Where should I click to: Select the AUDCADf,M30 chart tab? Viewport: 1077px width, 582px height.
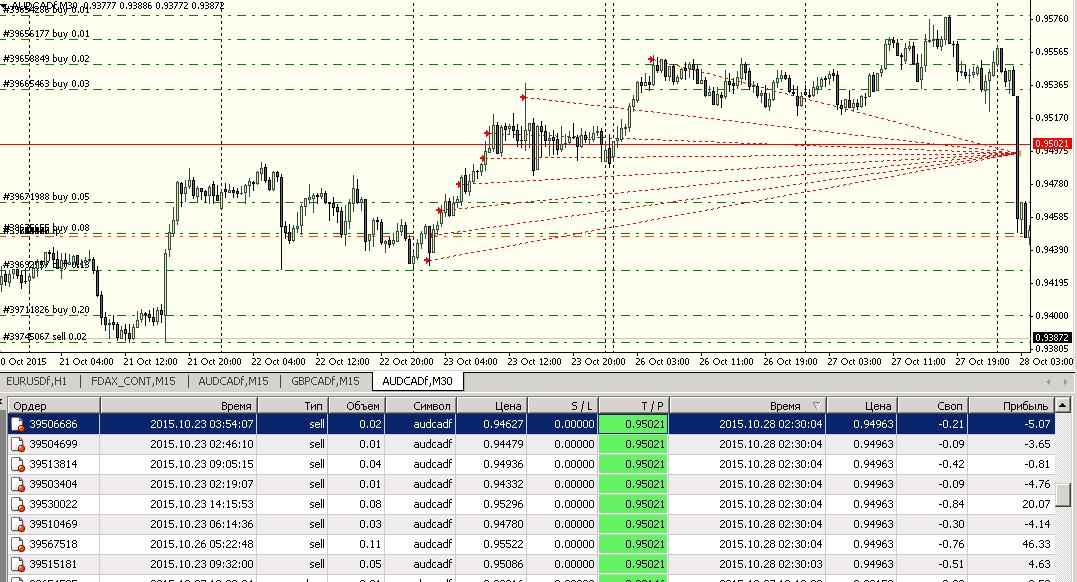pyautogui.click(x=418, y=381)
